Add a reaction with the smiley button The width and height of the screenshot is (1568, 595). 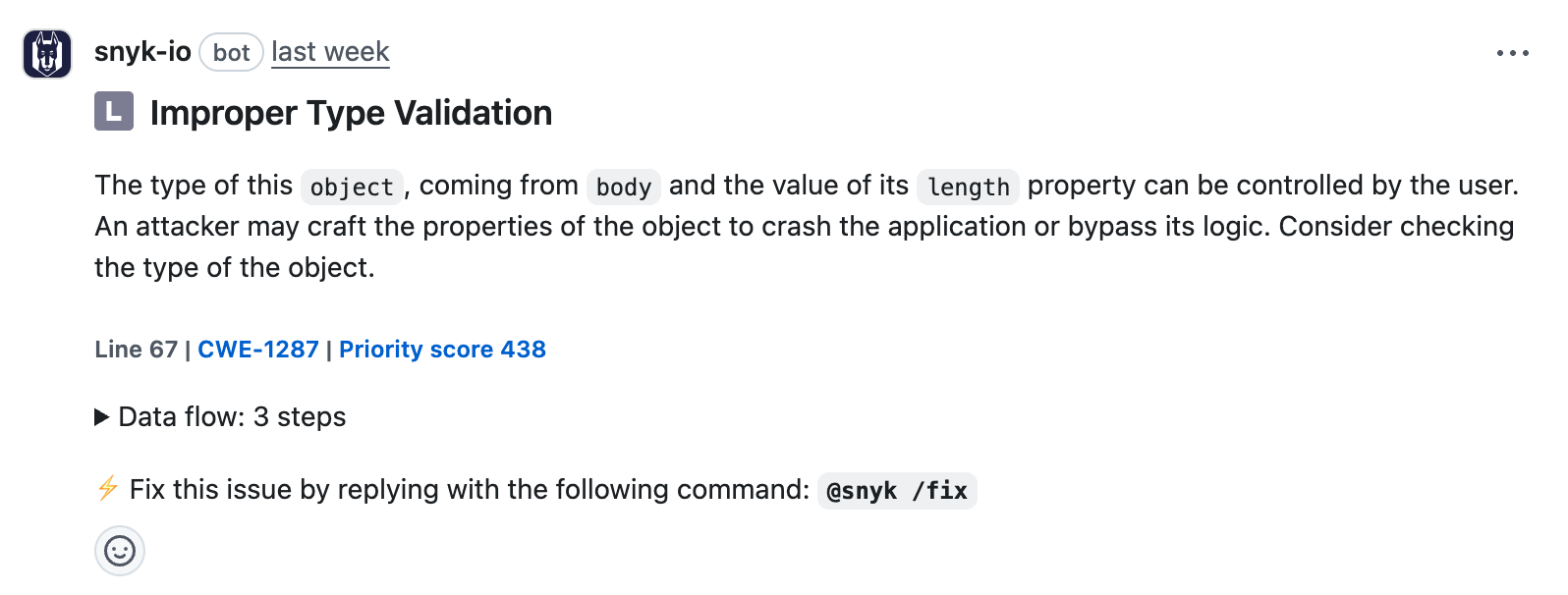[x=120, y=551]
